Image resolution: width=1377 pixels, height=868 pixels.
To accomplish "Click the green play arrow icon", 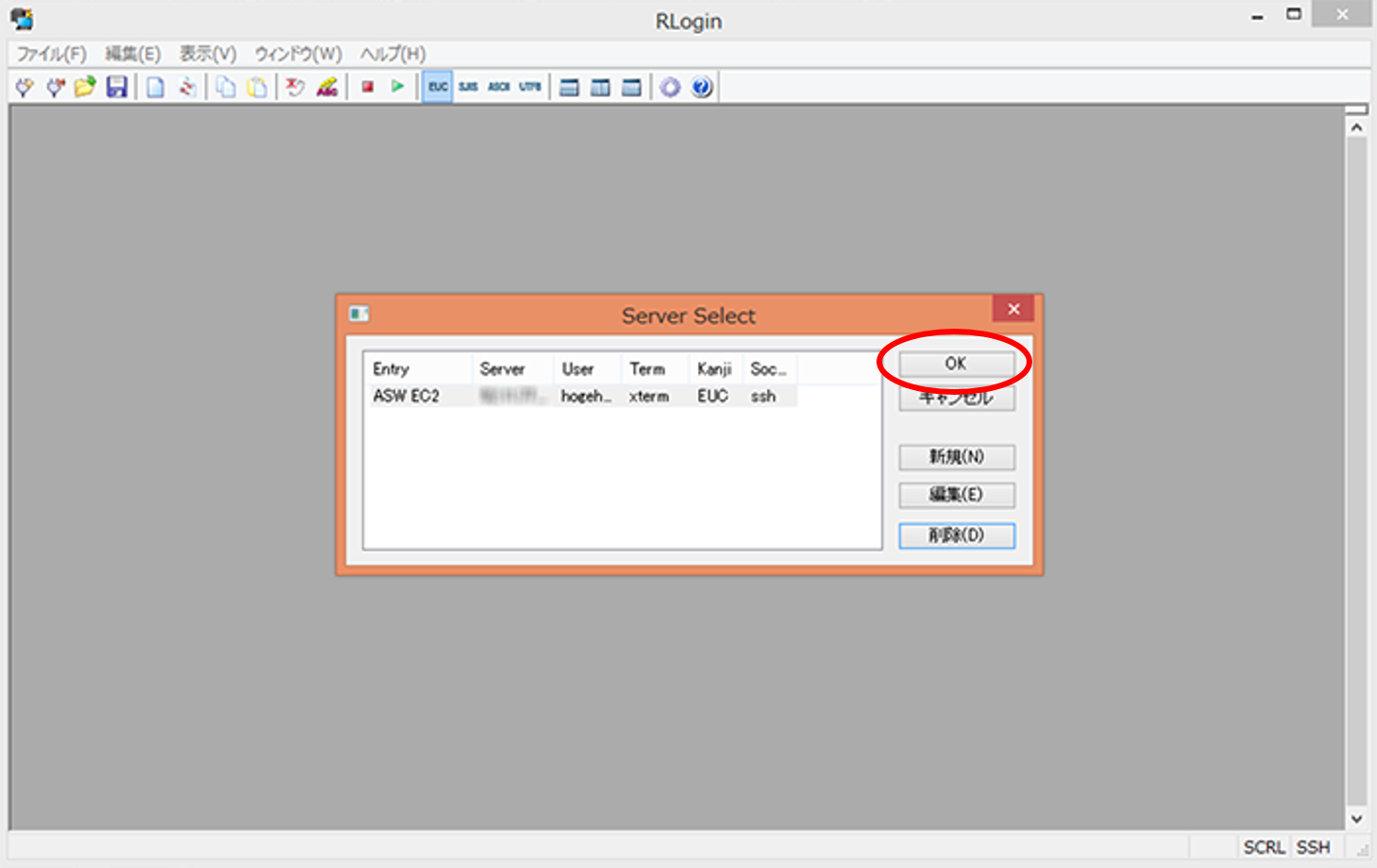I will [x=398, y=87].
